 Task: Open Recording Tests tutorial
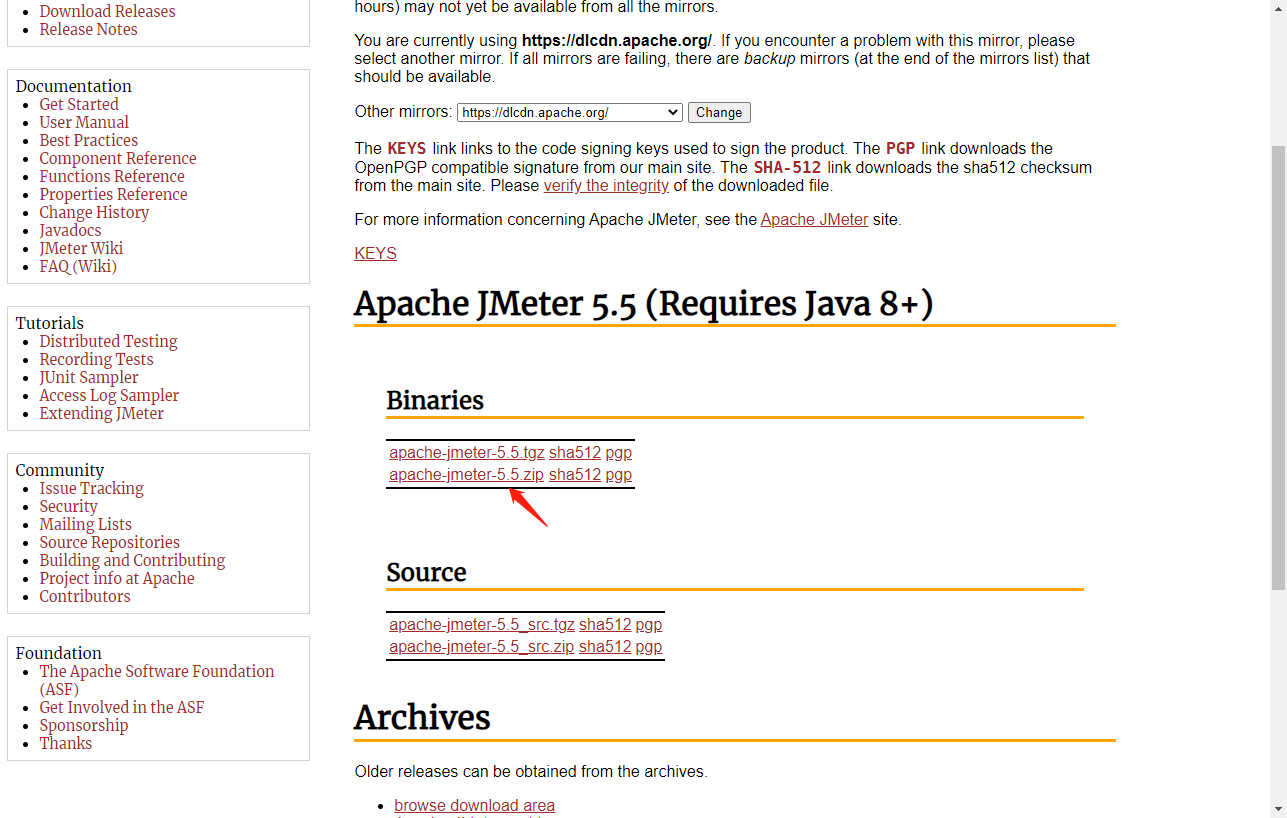point(96,359)
